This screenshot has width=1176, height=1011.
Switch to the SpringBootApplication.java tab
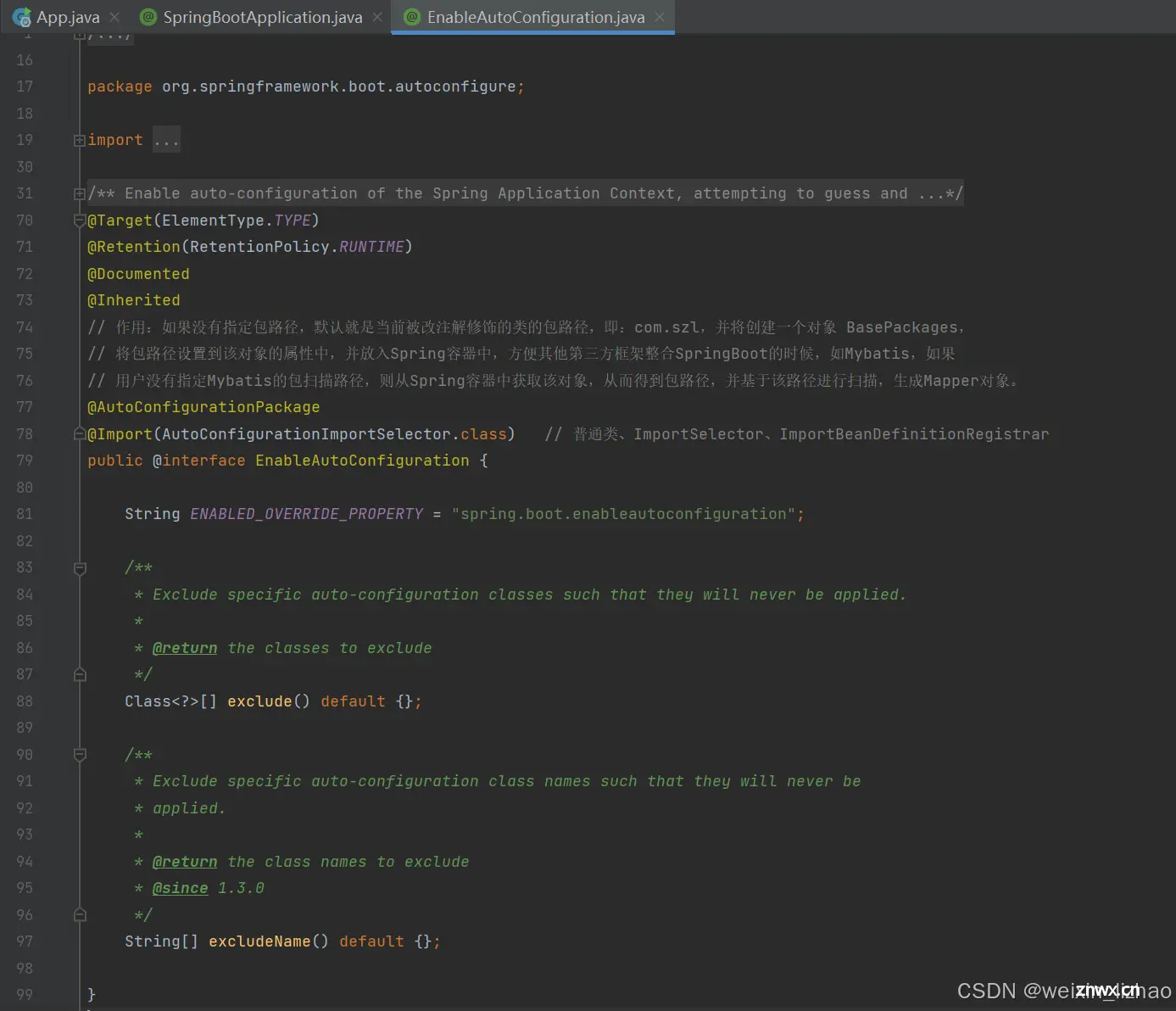click(x=262, y=17)
